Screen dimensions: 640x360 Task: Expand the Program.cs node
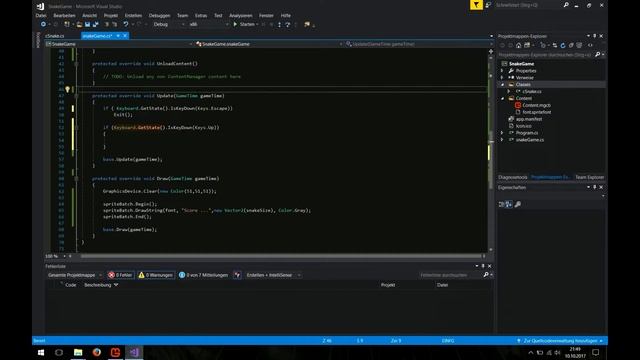[x=502, y=133]
